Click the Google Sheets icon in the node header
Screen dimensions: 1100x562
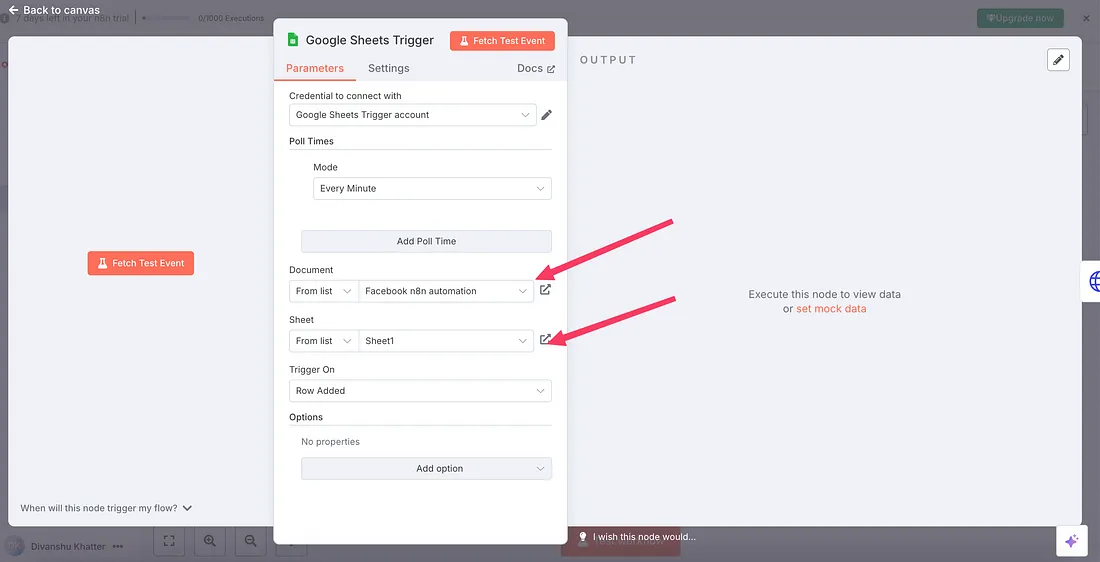click(293, 40)
